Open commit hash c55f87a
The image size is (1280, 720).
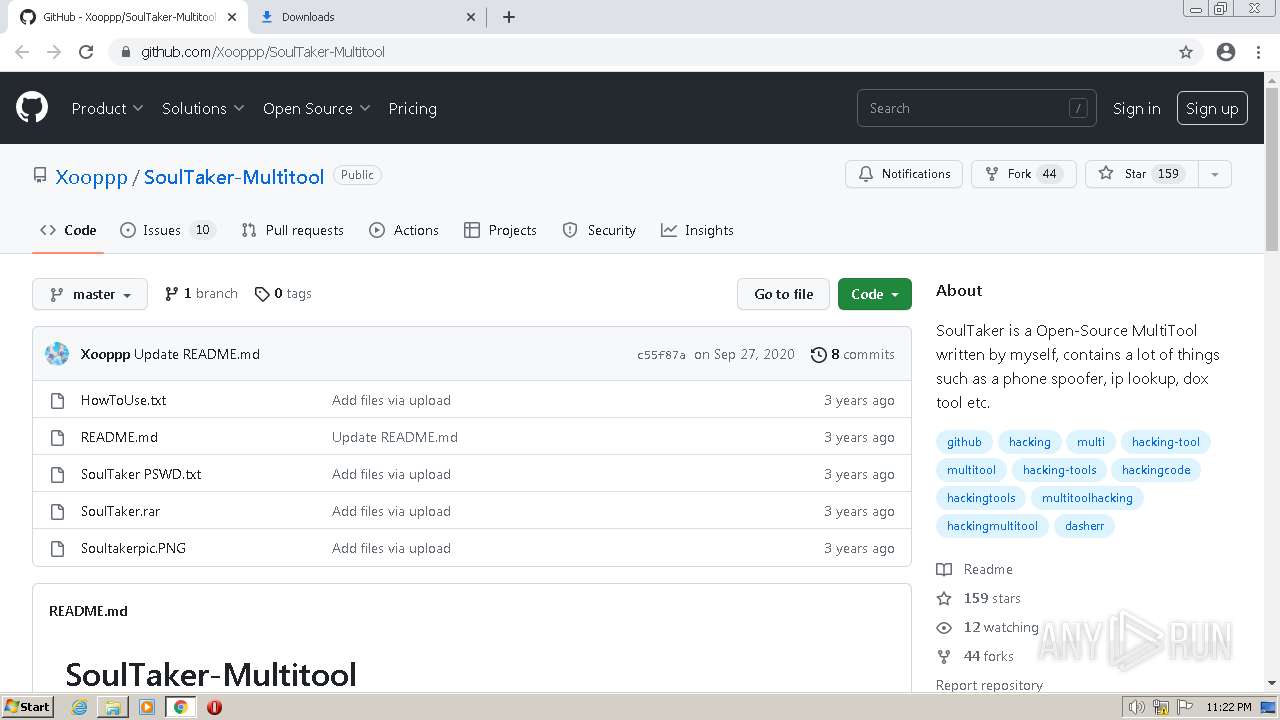point(661,355)
